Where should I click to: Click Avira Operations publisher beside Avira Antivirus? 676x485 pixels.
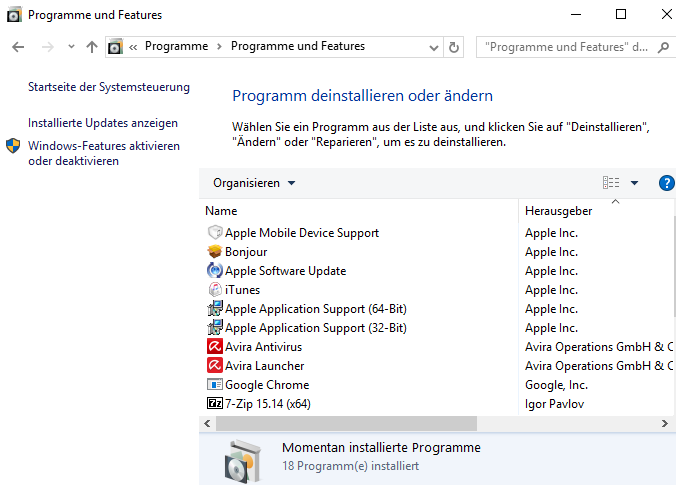(x=598, y=347)
